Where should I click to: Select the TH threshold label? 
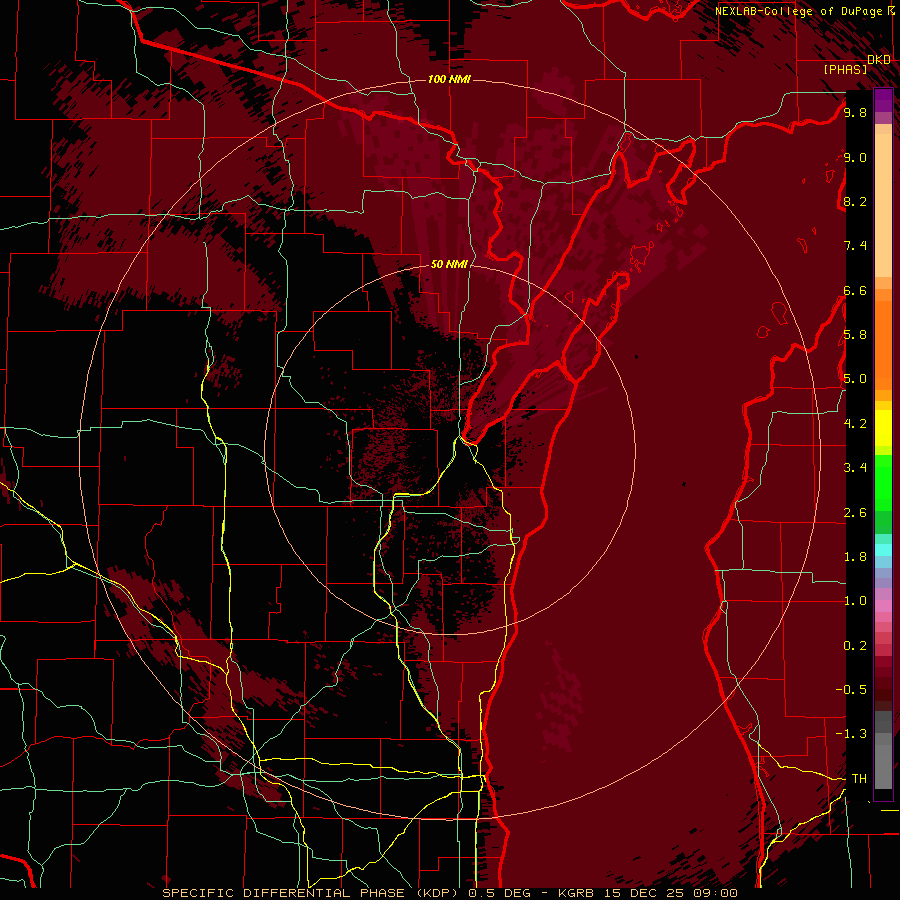click(859, 779)
